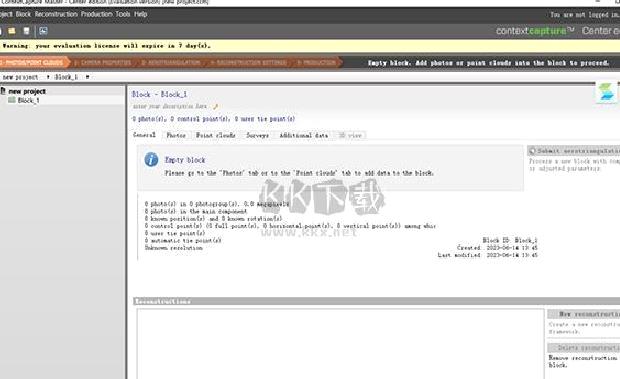Open the job queue monitor toolbar icon
620x379 pixels.
[43, 31]
